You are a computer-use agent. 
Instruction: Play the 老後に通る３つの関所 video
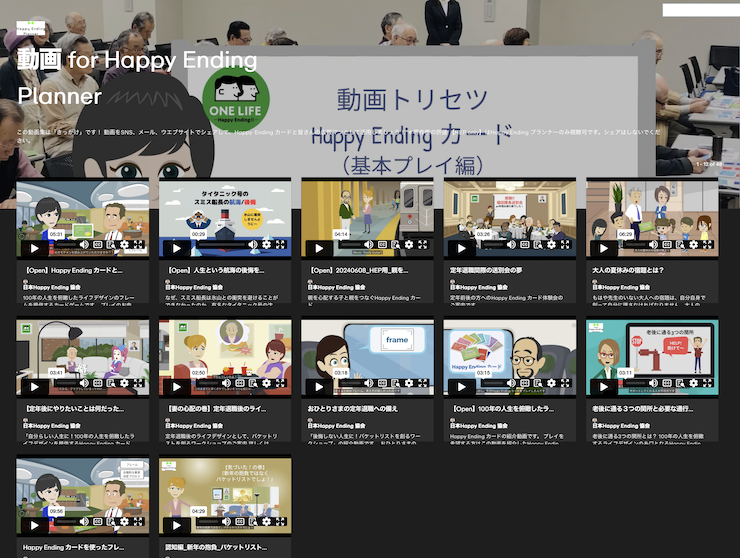(604, 387)
